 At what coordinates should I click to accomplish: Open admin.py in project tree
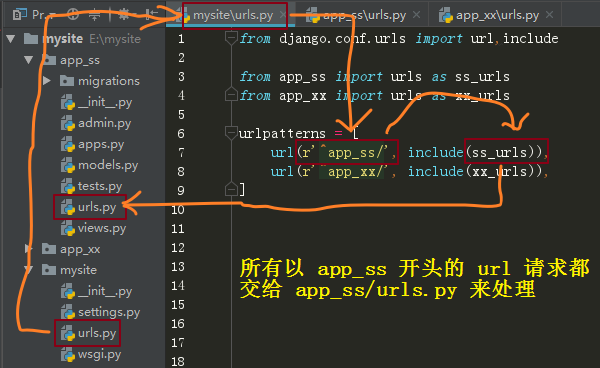(104, 123)
